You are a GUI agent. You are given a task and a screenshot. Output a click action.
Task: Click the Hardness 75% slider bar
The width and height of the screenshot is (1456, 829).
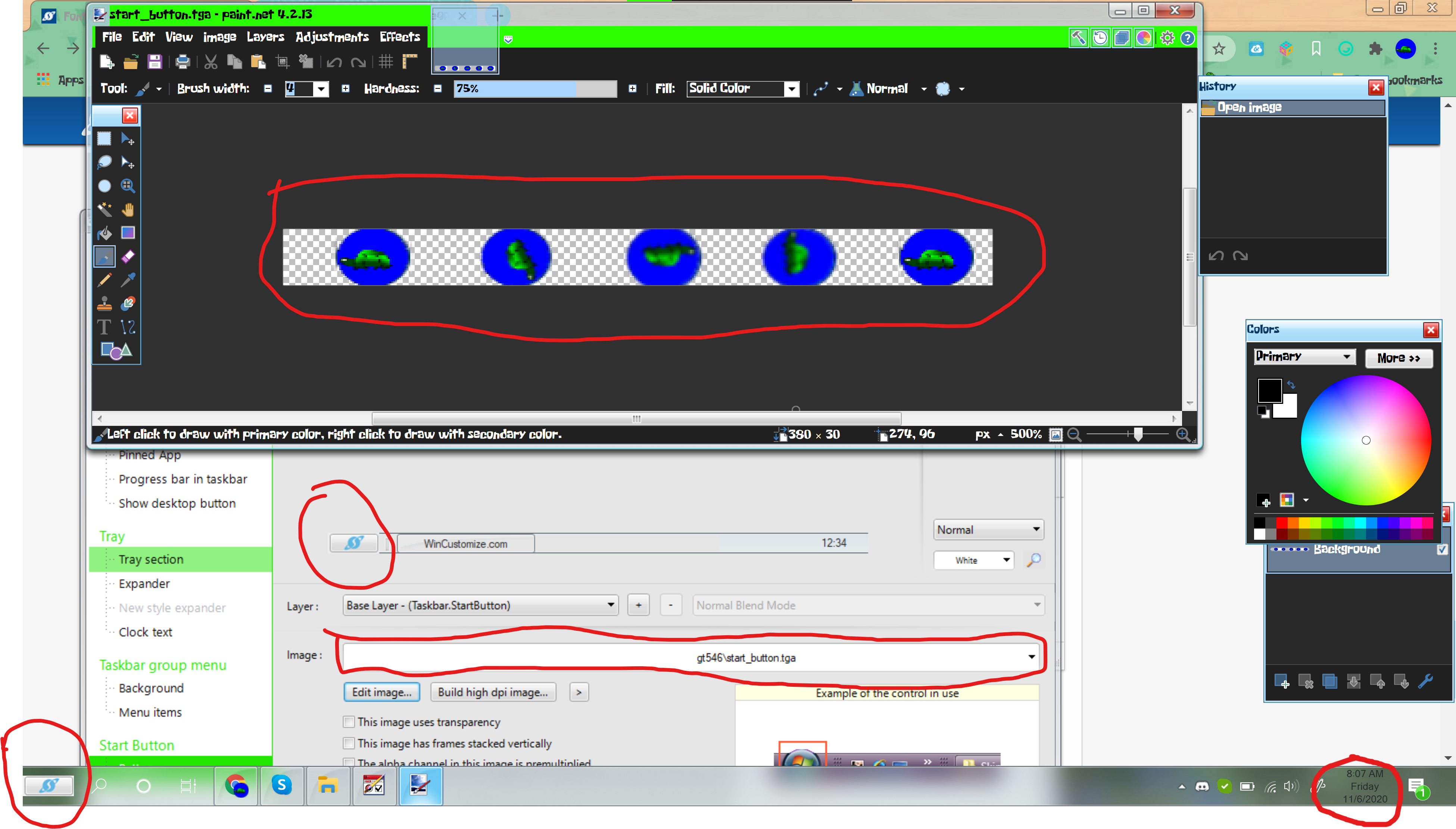[535, 88]
